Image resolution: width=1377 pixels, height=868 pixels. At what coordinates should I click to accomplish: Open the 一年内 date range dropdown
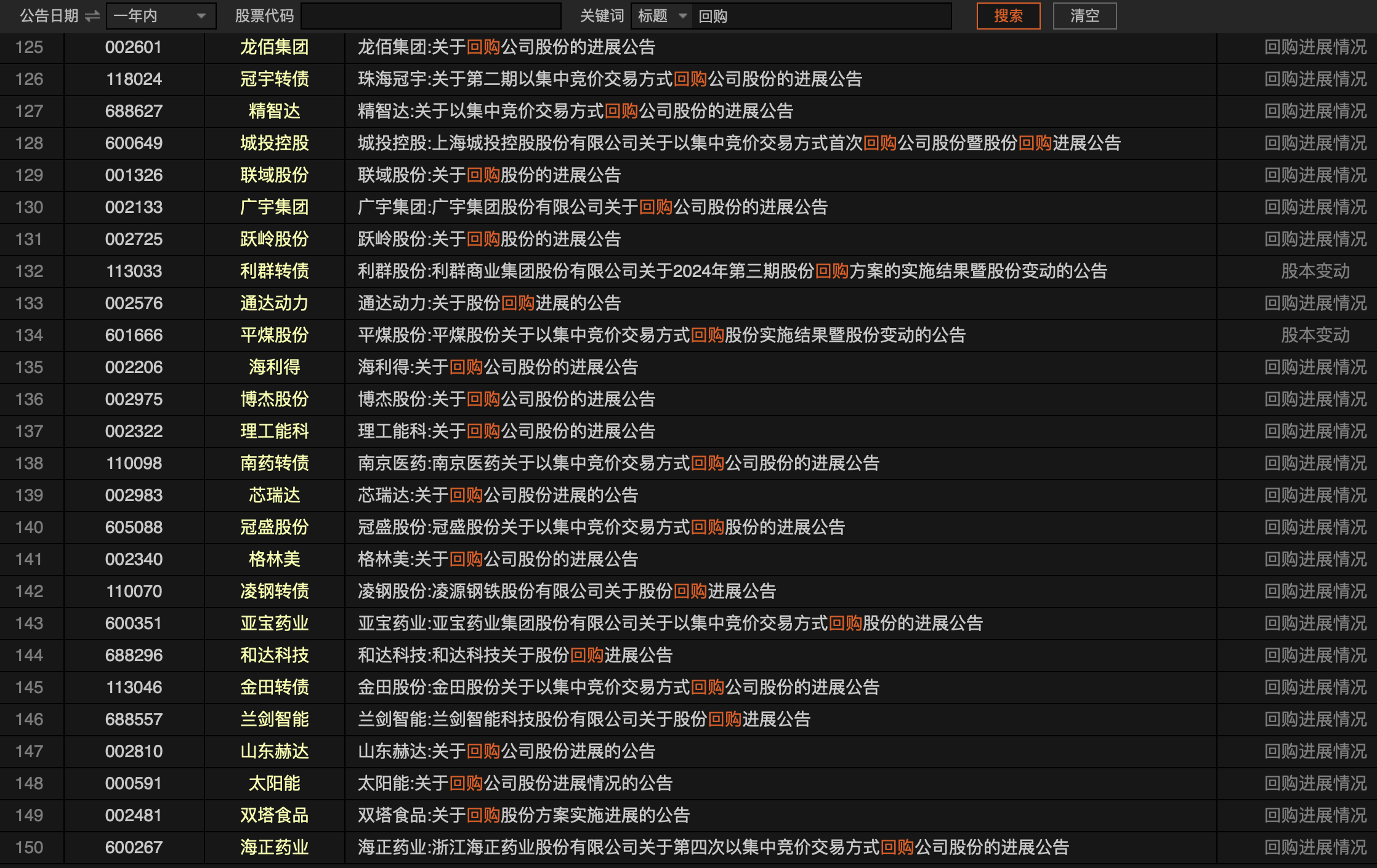point(161,16)
